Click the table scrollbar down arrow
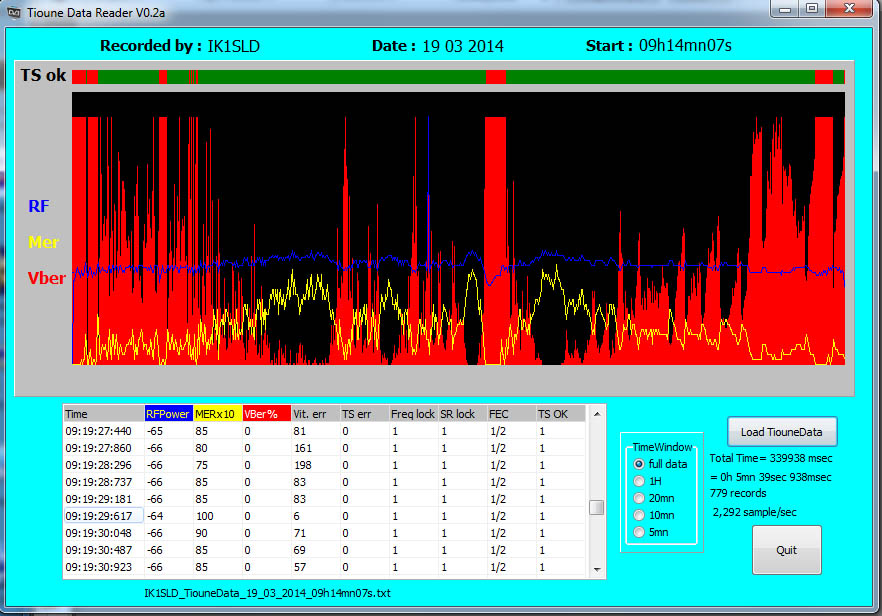The image size is (882, 616). click(x=596, y=570)
